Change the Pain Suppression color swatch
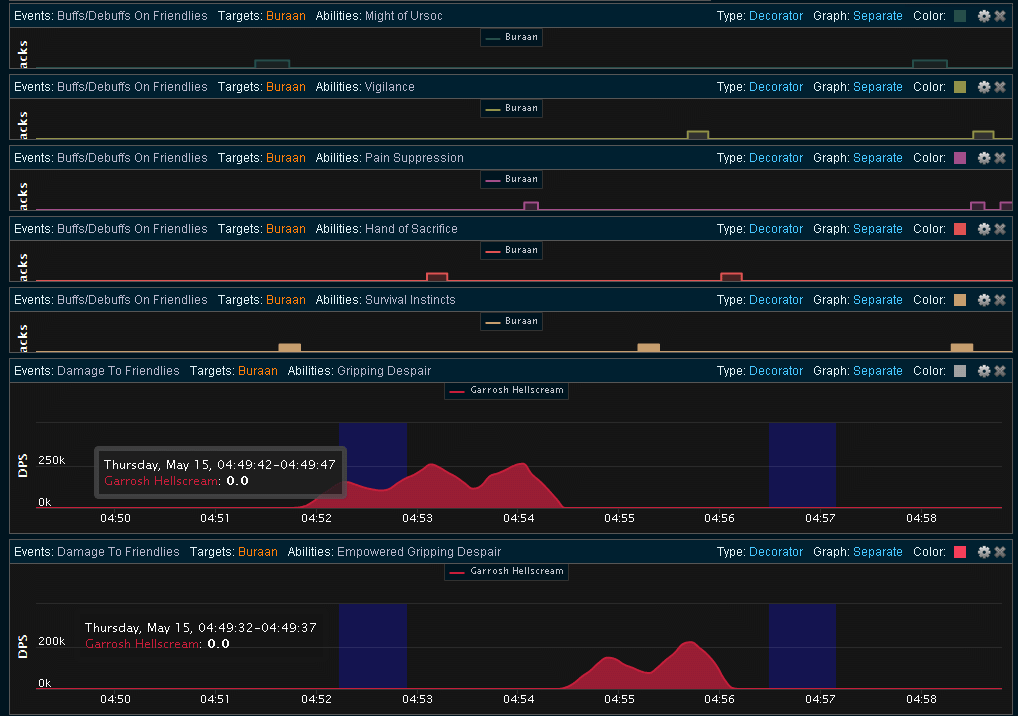Image resolution: width=1018 pixels, height=716 pixels. click(960, 158)
